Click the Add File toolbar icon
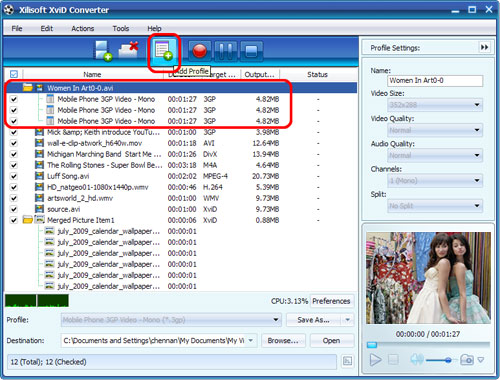500x380 pixels. pyautogui.click(x=103, y=51)
